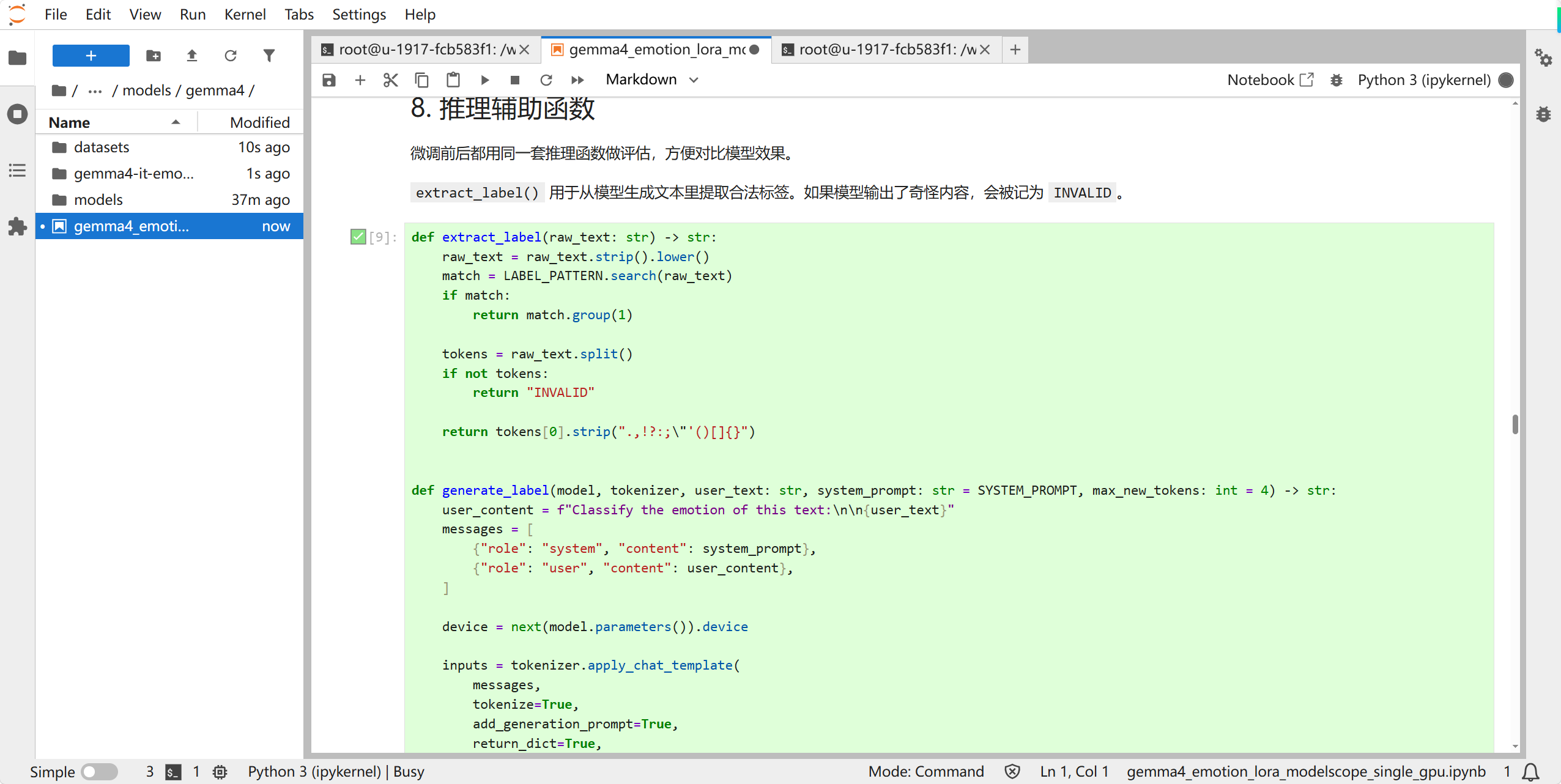Open the Debugger panel in right sidebar
Image resolution: width=1561 pixels, height=784 pixels.
tap(1543, 114)
